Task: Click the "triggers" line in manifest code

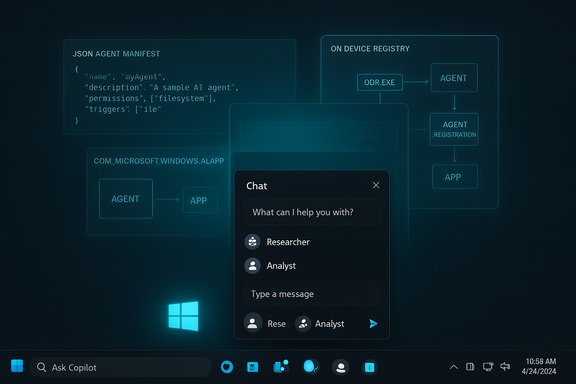Action: click(x=123, y=109)
